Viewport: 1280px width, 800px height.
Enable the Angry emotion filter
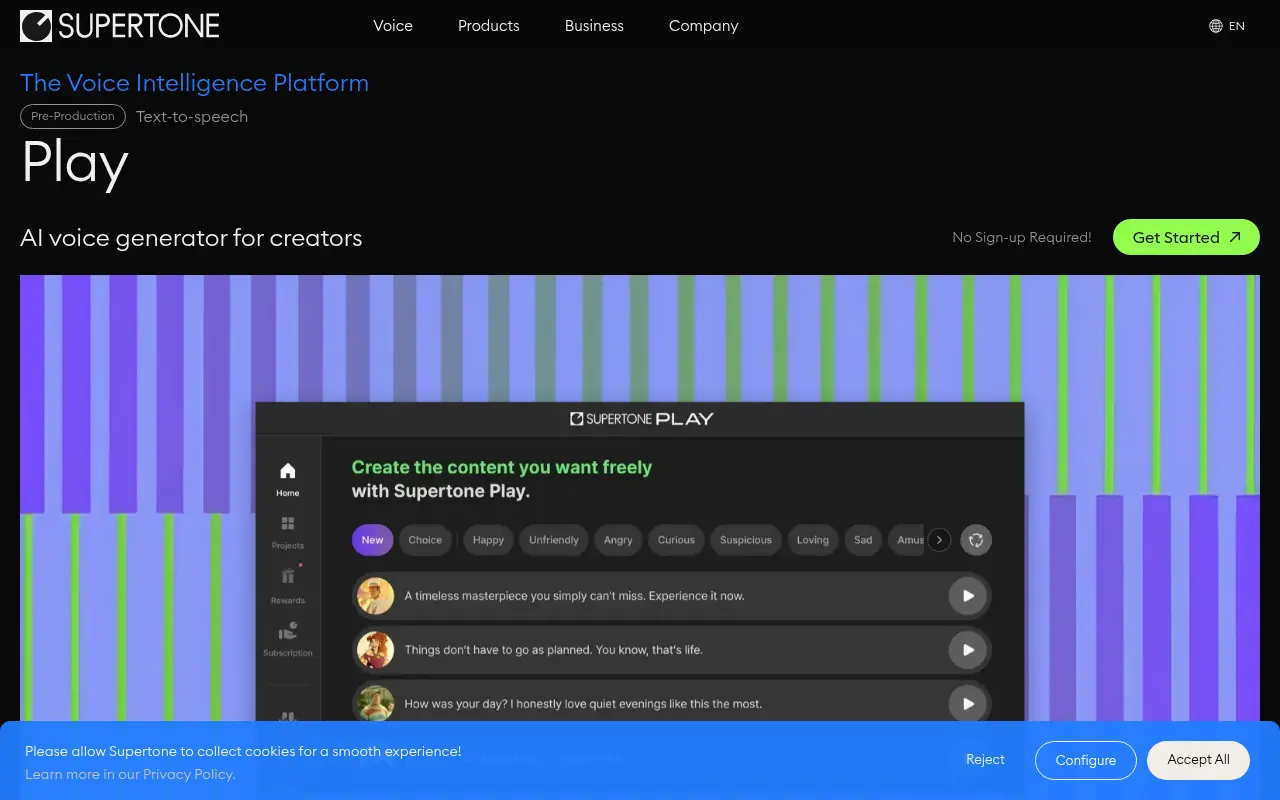[617, 540]
